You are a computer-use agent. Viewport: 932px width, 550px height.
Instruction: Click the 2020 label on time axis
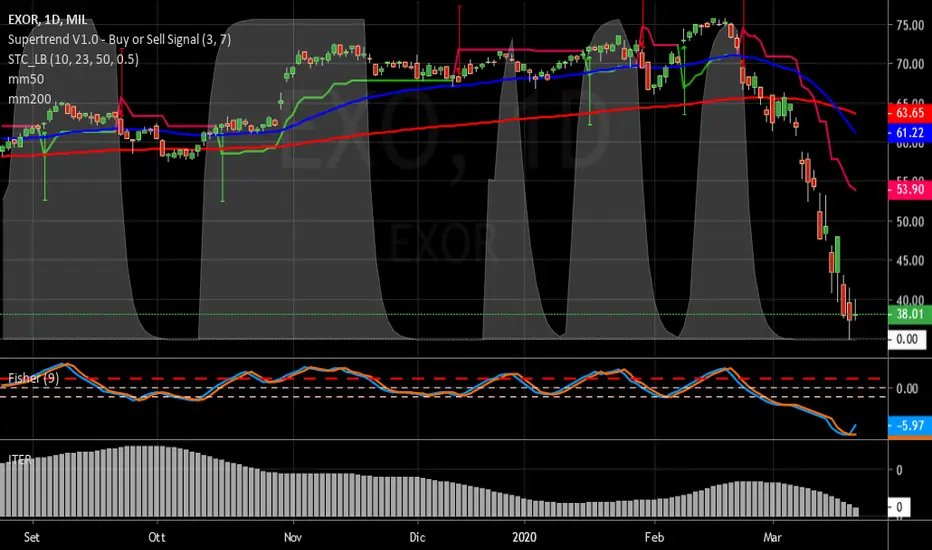[x=524, y=537]
